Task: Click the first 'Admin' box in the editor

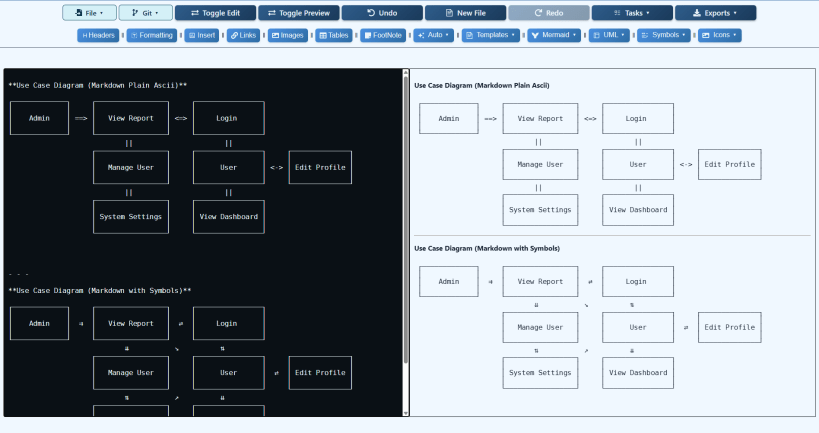Action: (39, 118)
